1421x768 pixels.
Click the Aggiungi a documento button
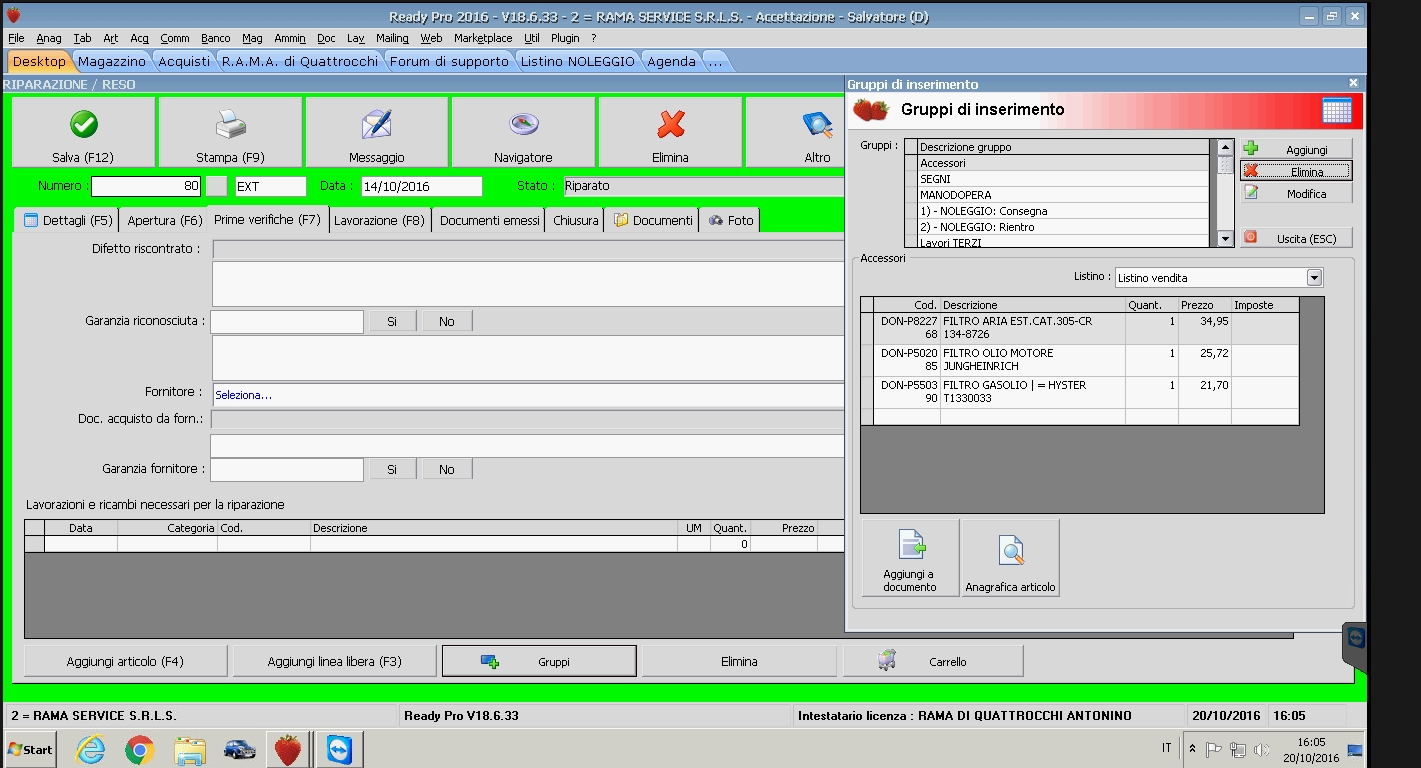pos(910,558)
